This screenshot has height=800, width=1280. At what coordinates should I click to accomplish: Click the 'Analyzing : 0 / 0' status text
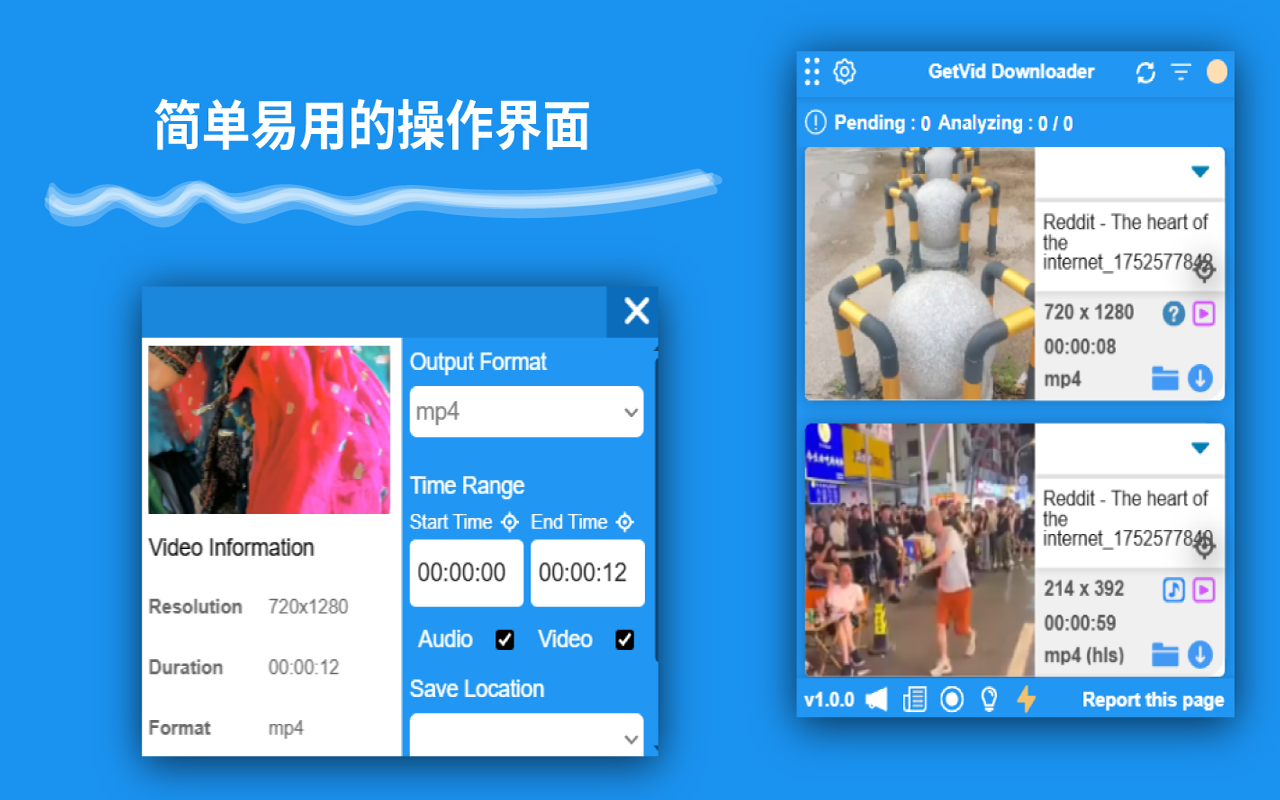click(x=1005, y=123)
